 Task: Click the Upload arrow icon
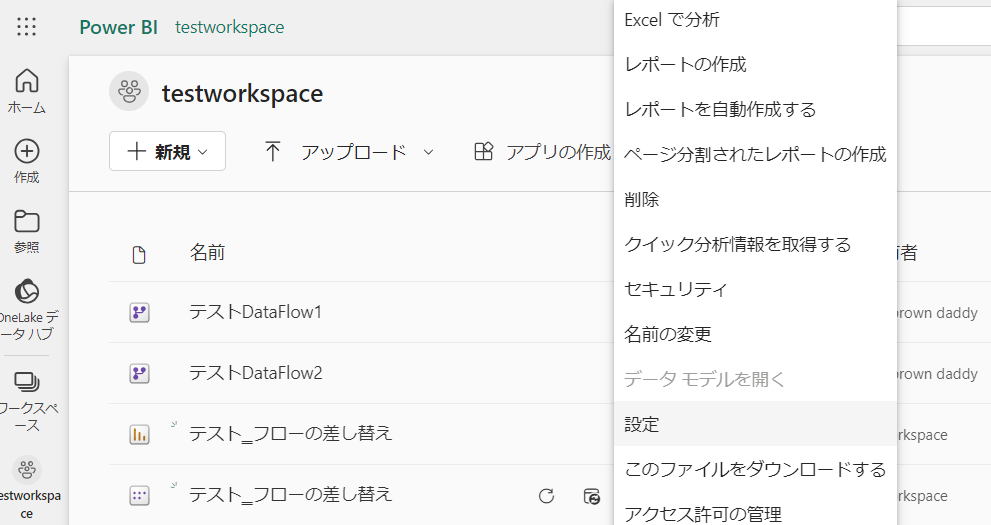(272, 152)
